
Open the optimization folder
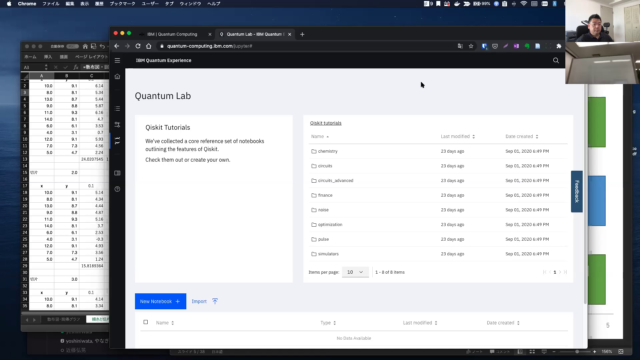pyautogui.click(x=330, y=224)
